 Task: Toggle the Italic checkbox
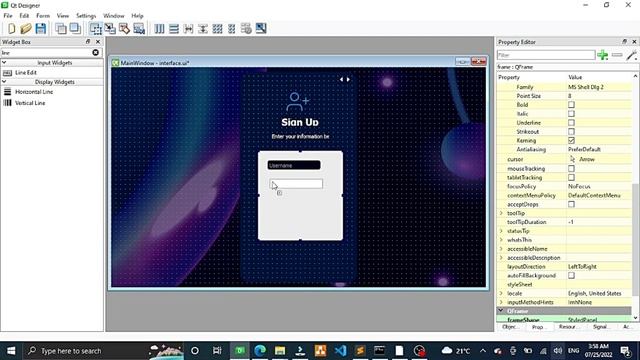pos(571,114)
